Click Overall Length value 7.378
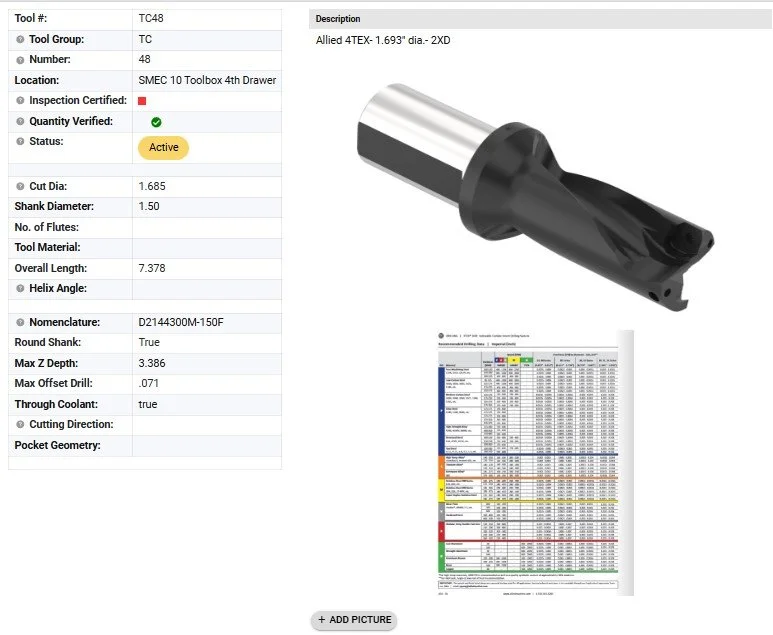This screenshot has height=635, width=773. coord(152,268)
